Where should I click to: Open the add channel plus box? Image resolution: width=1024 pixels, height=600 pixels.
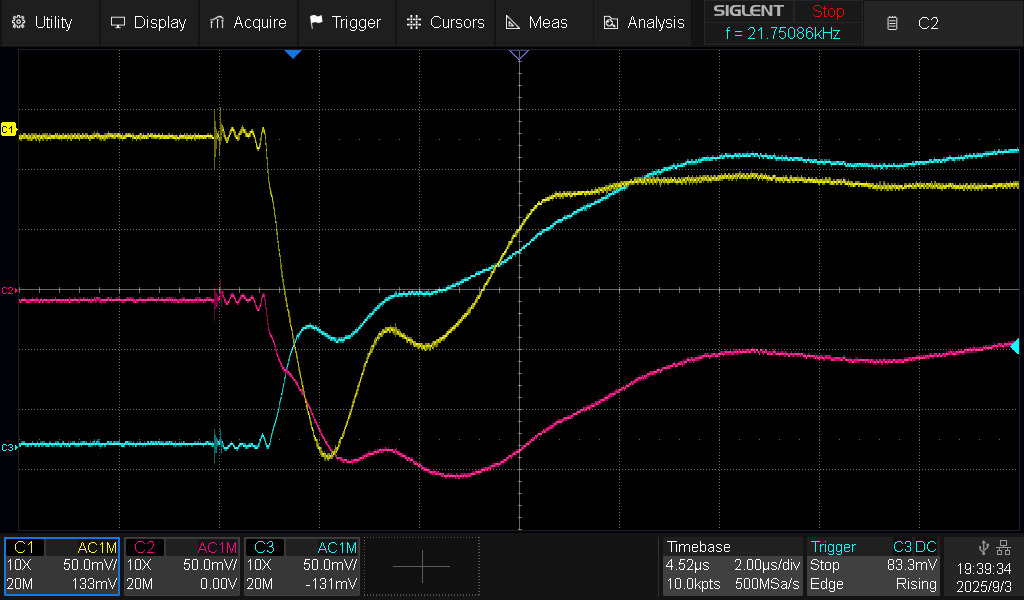[x=421, y=566]
